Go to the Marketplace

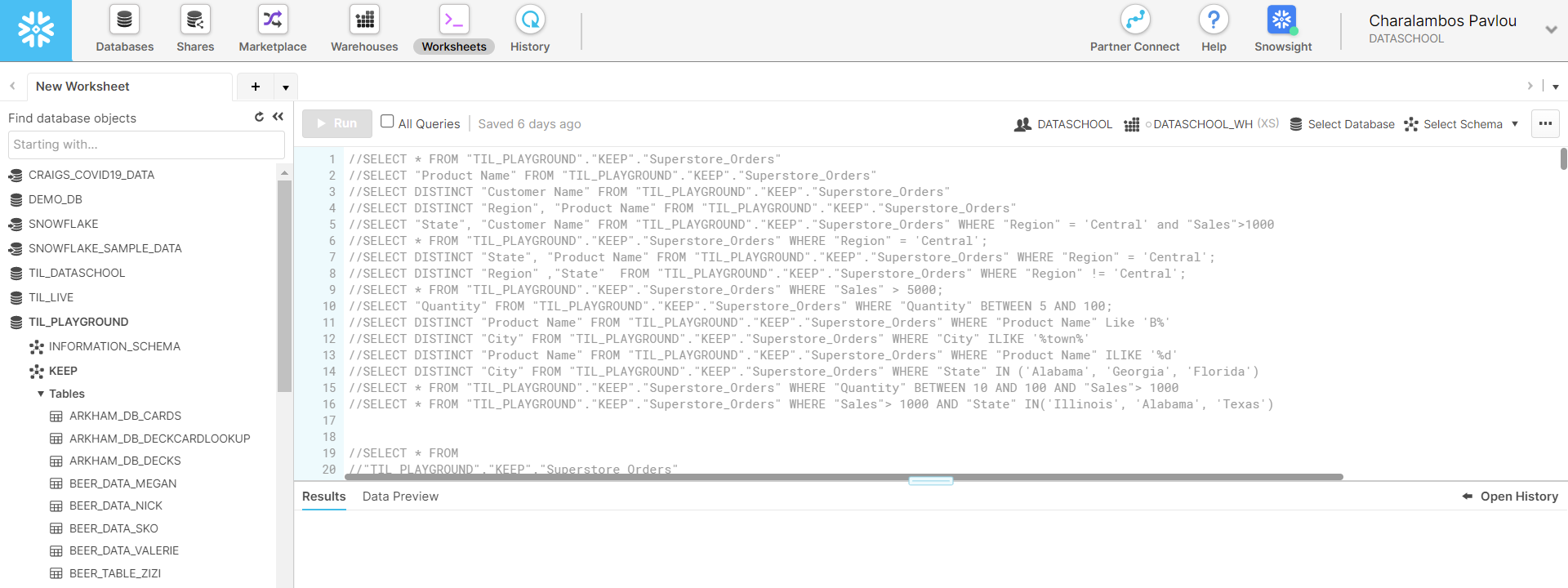pyautogui.click(x=273, y=30)
